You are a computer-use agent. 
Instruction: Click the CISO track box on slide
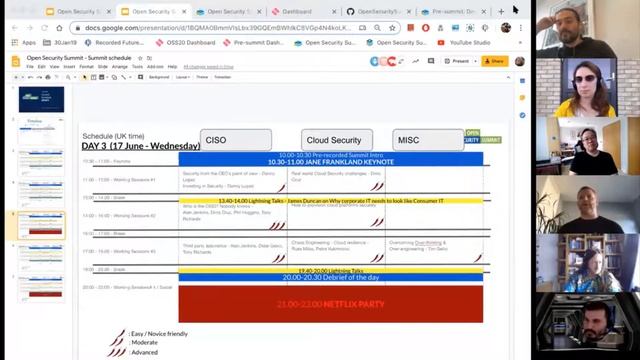click(x=236, y=140)
